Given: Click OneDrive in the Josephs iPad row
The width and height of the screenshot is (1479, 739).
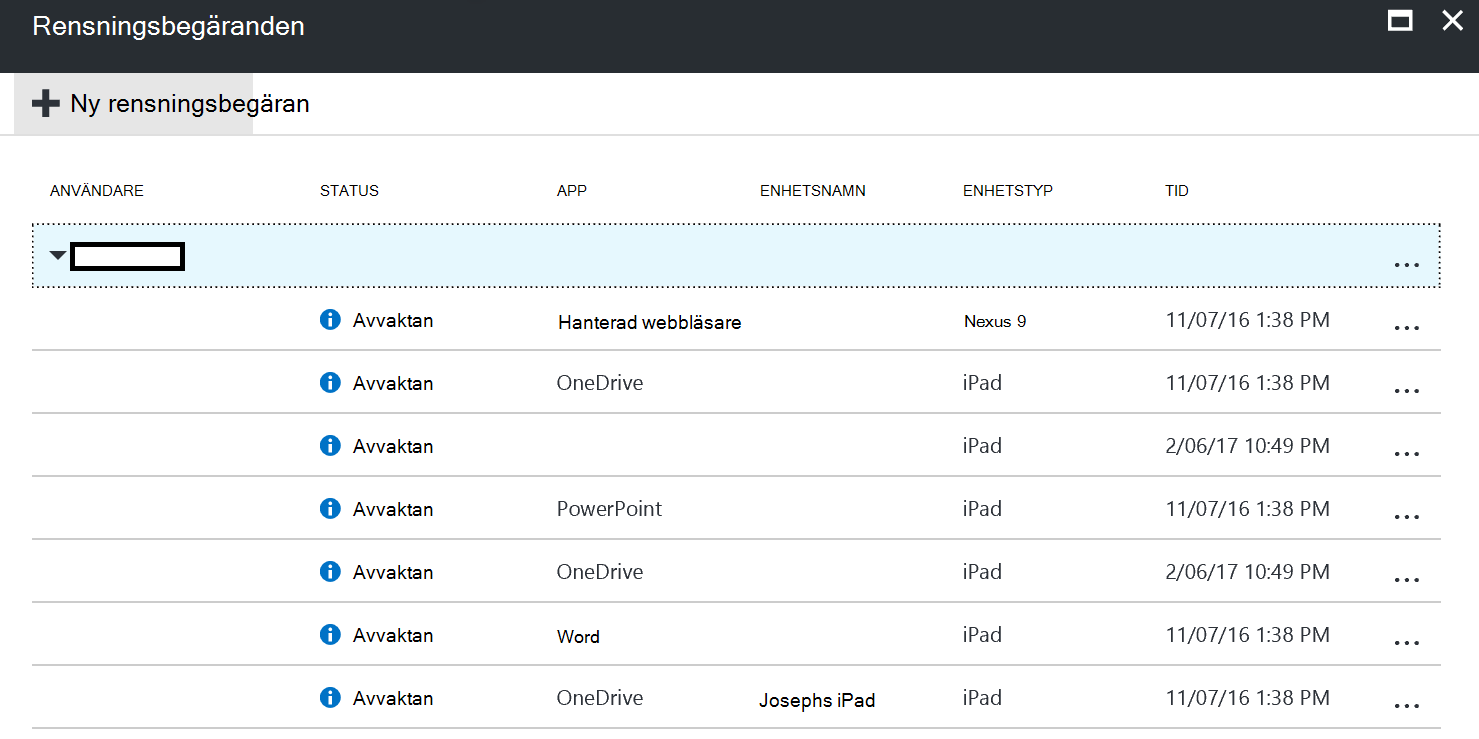Looking at the screenshot, I should [x=600, y=697].
